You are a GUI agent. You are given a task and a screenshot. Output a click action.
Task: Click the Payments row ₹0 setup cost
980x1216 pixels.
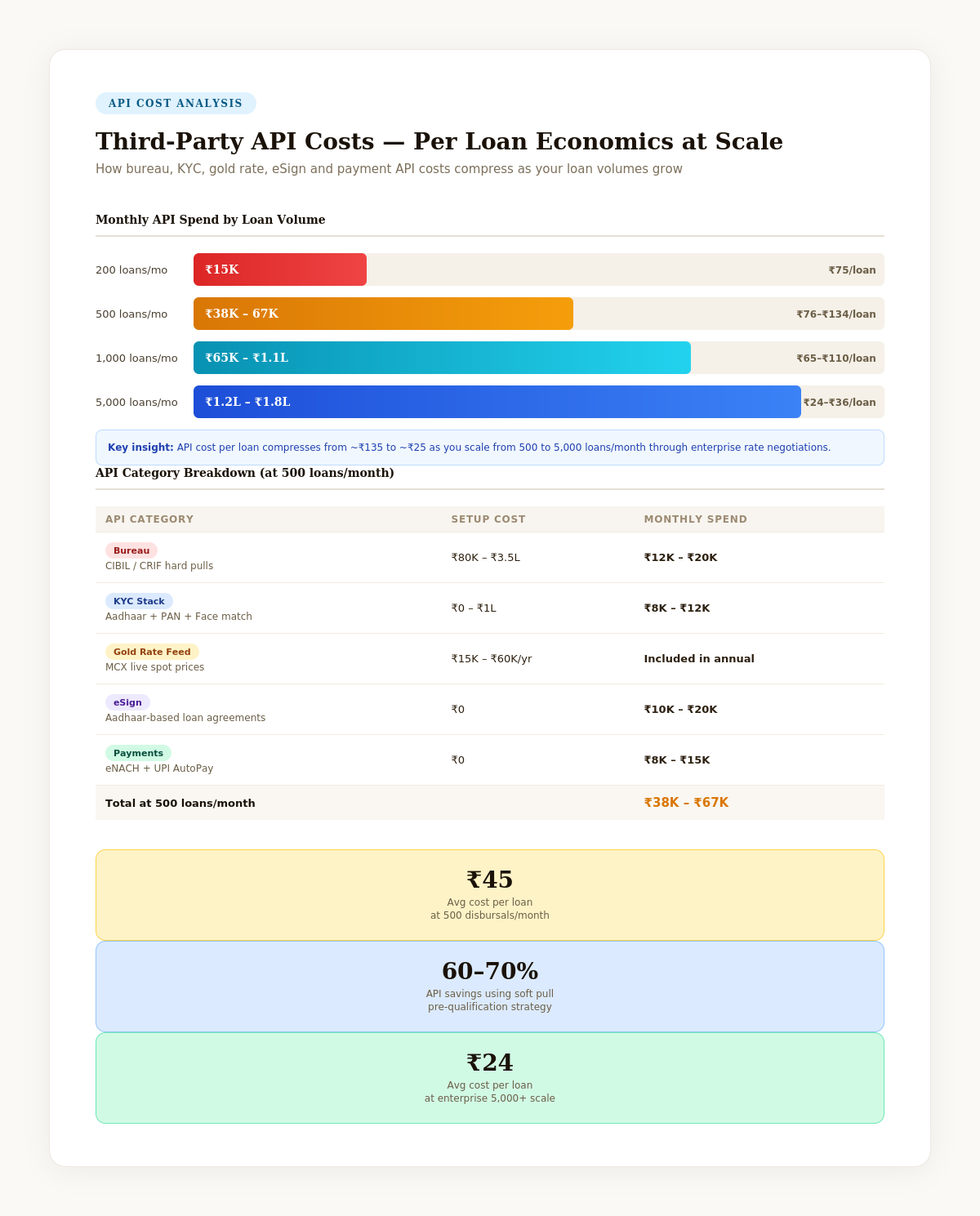tap(458, 760)
